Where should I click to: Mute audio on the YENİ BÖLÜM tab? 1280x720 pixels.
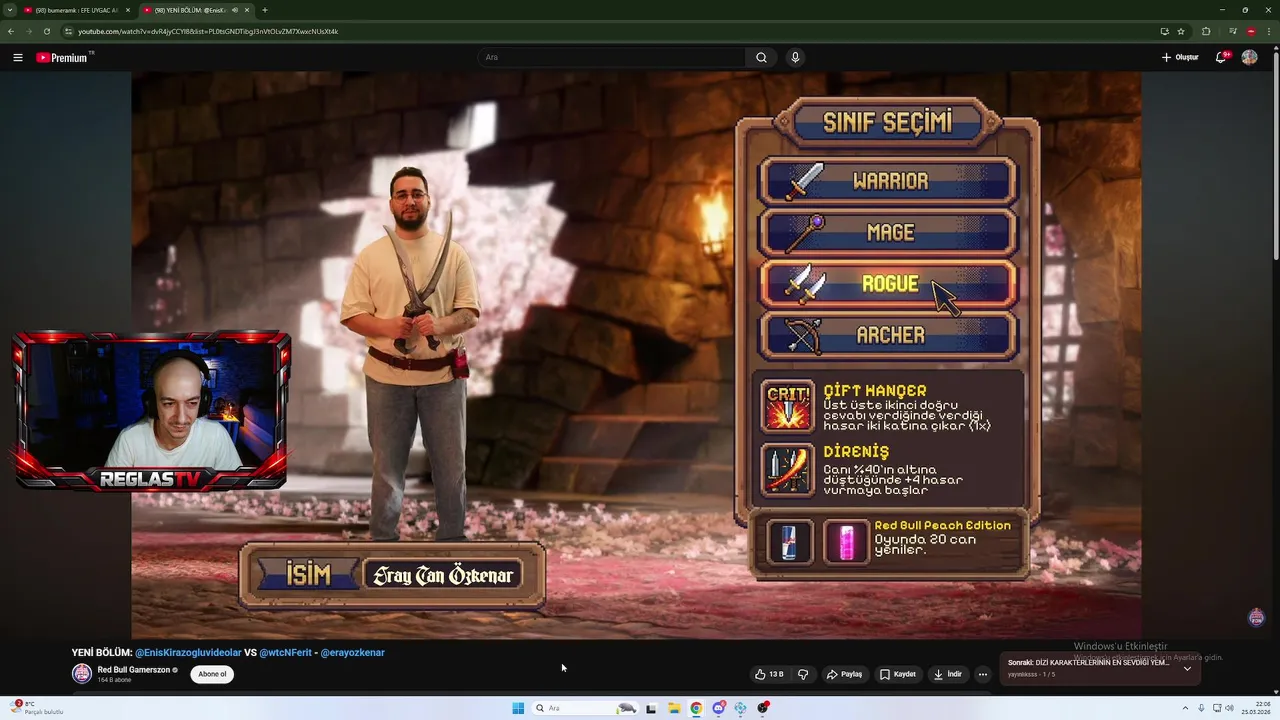click(x=235, y=10)
